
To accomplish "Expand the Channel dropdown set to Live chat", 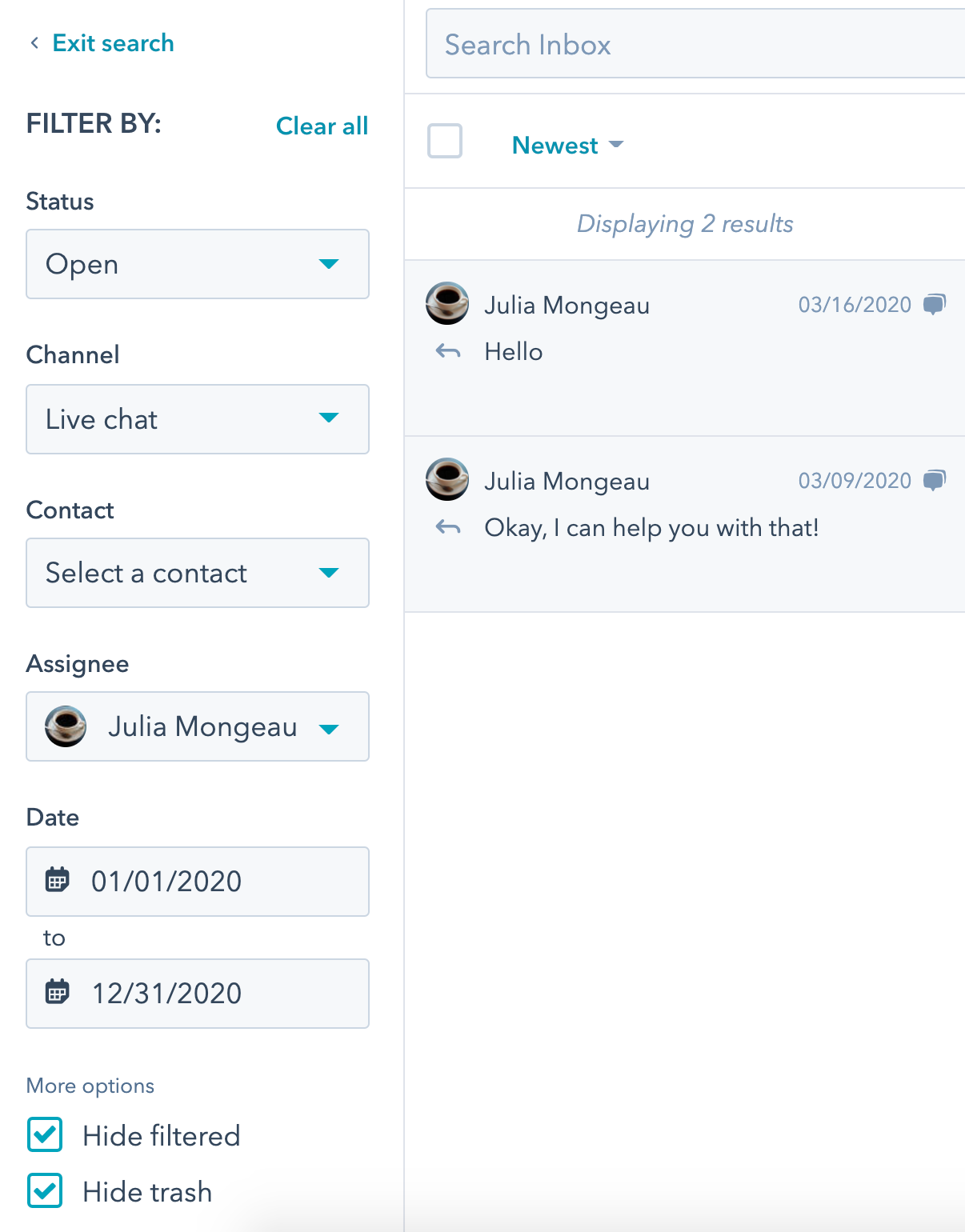I will pos(198,419).
